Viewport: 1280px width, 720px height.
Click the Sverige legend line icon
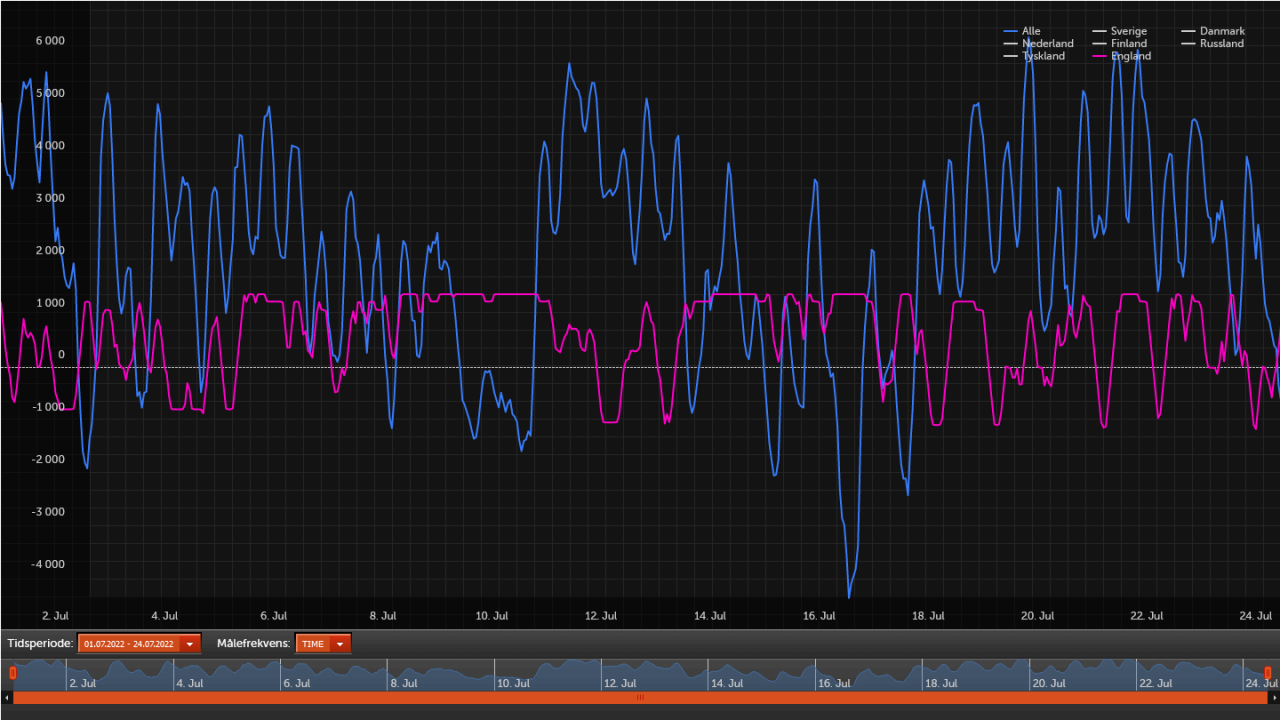click(x=1099, y=31)
